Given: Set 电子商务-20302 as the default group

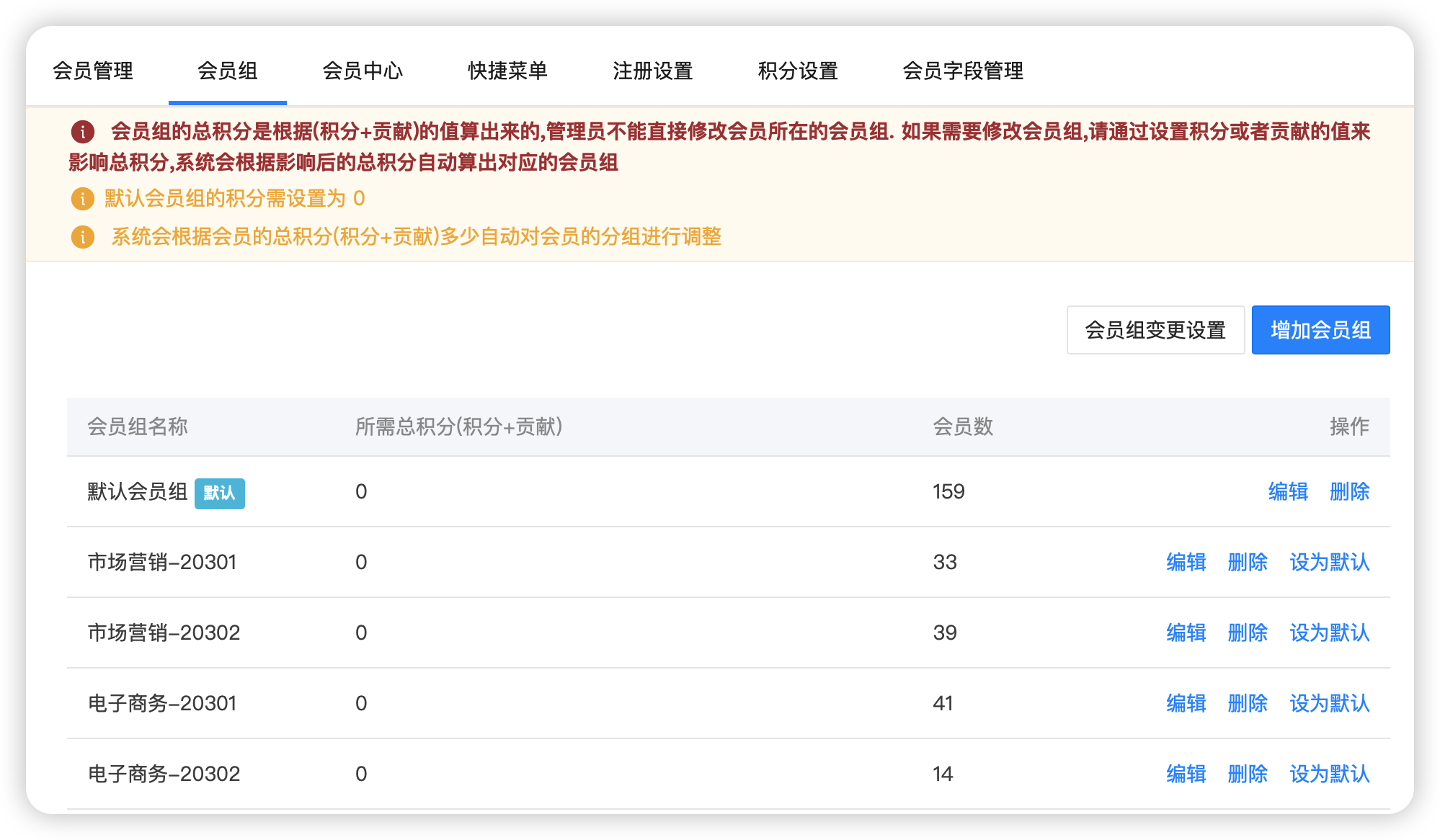Looking at the screenshot, I should click(1329, 774).
